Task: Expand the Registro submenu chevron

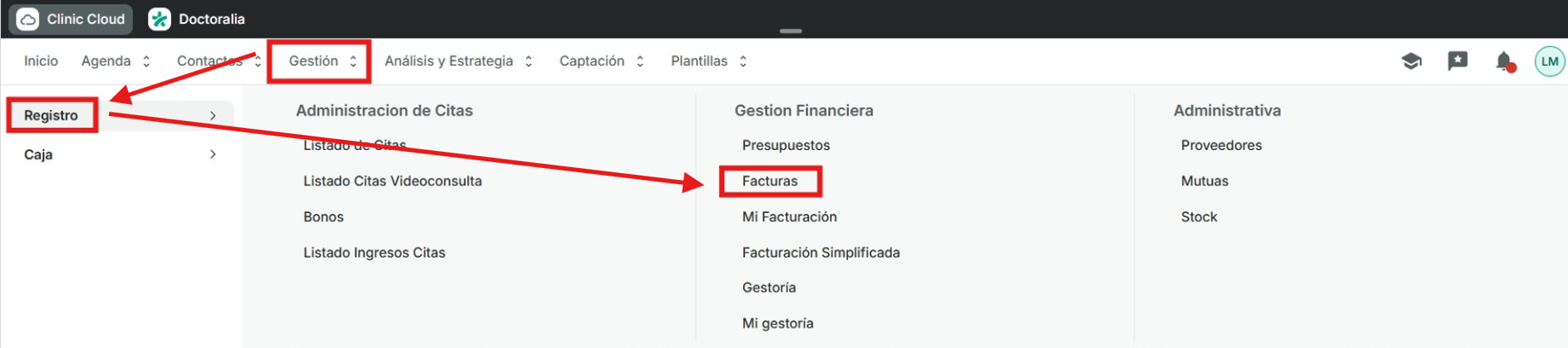Action: (213, 115)
